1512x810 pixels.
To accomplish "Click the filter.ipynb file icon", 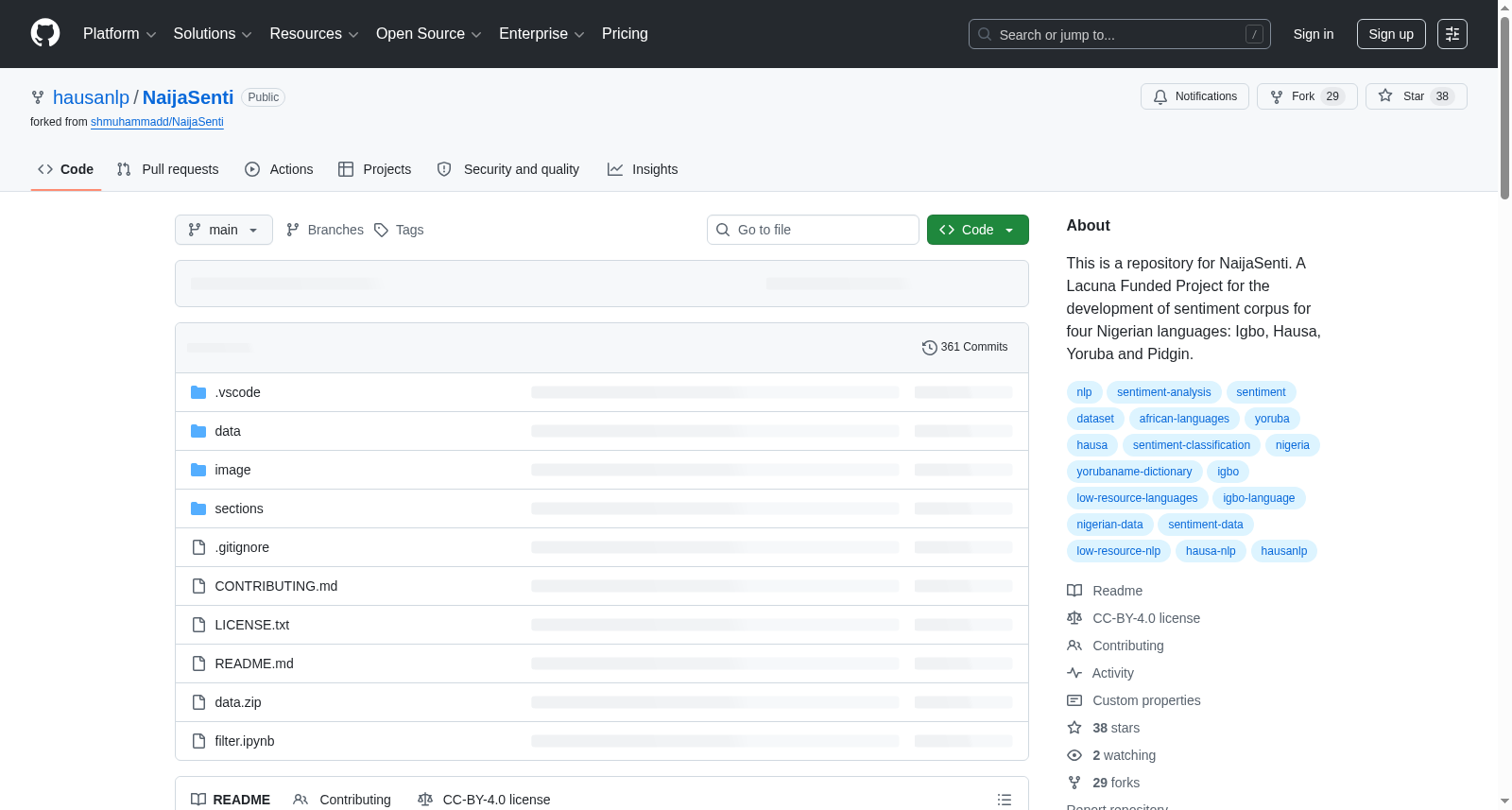I will click(198, 741).
